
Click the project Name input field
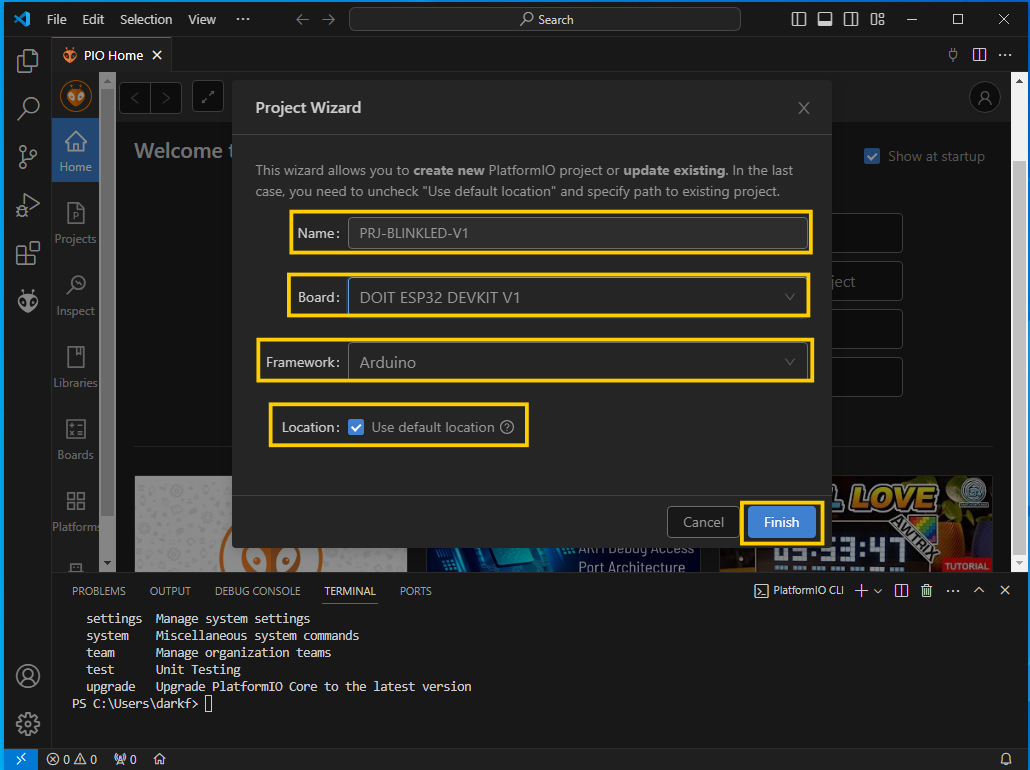click(x=577, y=233)
